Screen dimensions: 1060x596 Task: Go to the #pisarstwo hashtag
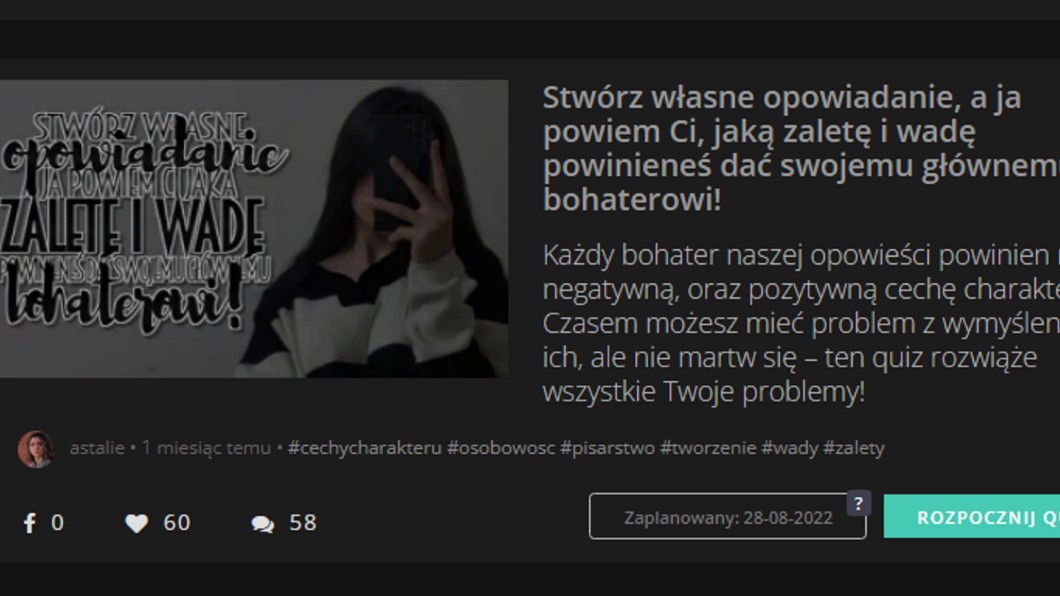(605, 448)
